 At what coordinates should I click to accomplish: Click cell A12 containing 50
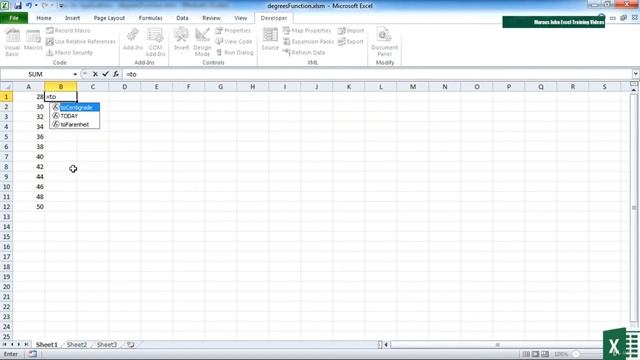coord(29,207)
